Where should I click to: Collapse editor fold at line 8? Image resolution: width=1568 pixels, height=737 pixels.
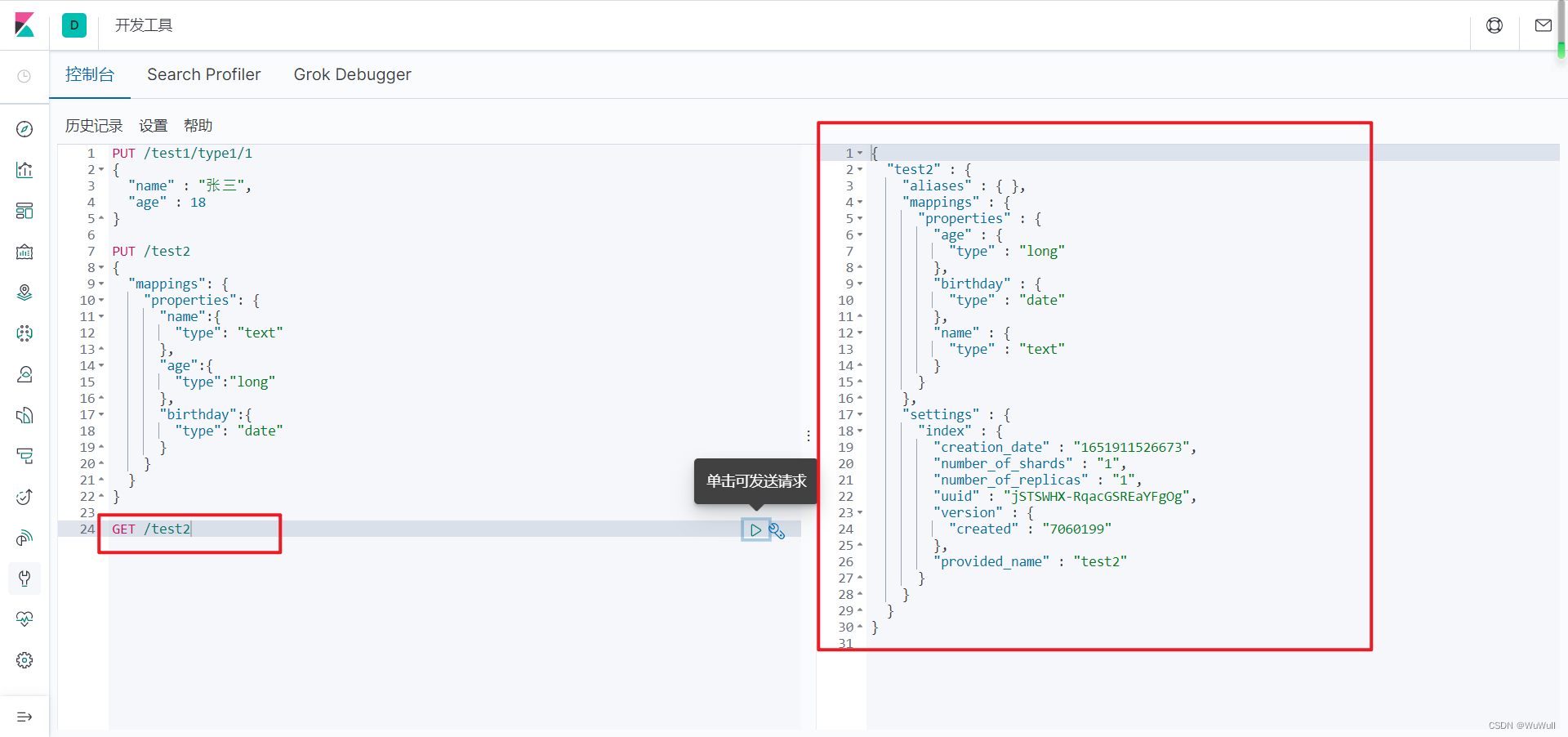point(101,268)
